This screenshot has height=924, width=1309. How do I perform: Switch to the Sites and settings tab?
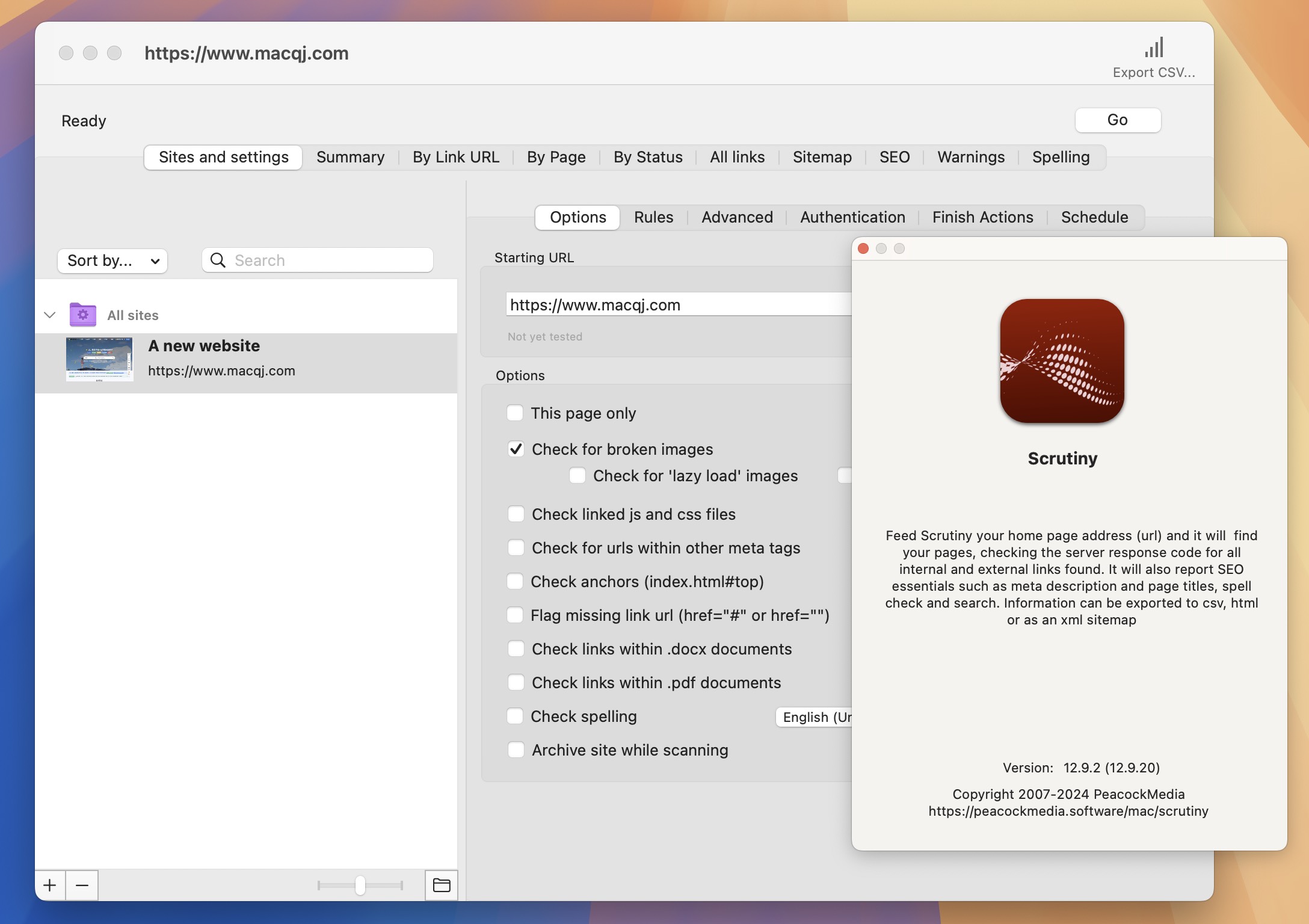point(223,157)
